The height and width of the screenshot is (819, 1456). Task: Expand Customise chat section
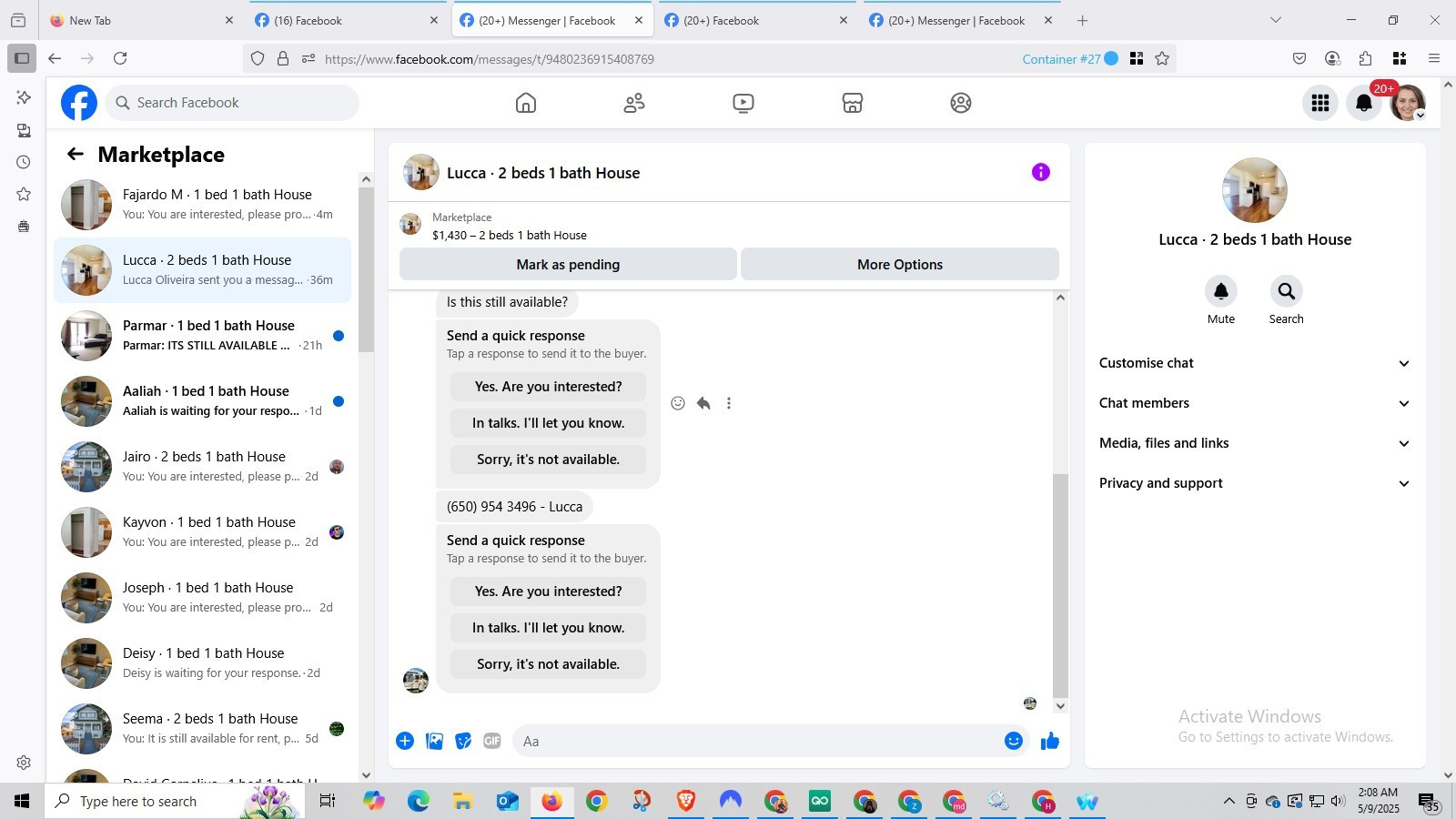point(1255,363)
